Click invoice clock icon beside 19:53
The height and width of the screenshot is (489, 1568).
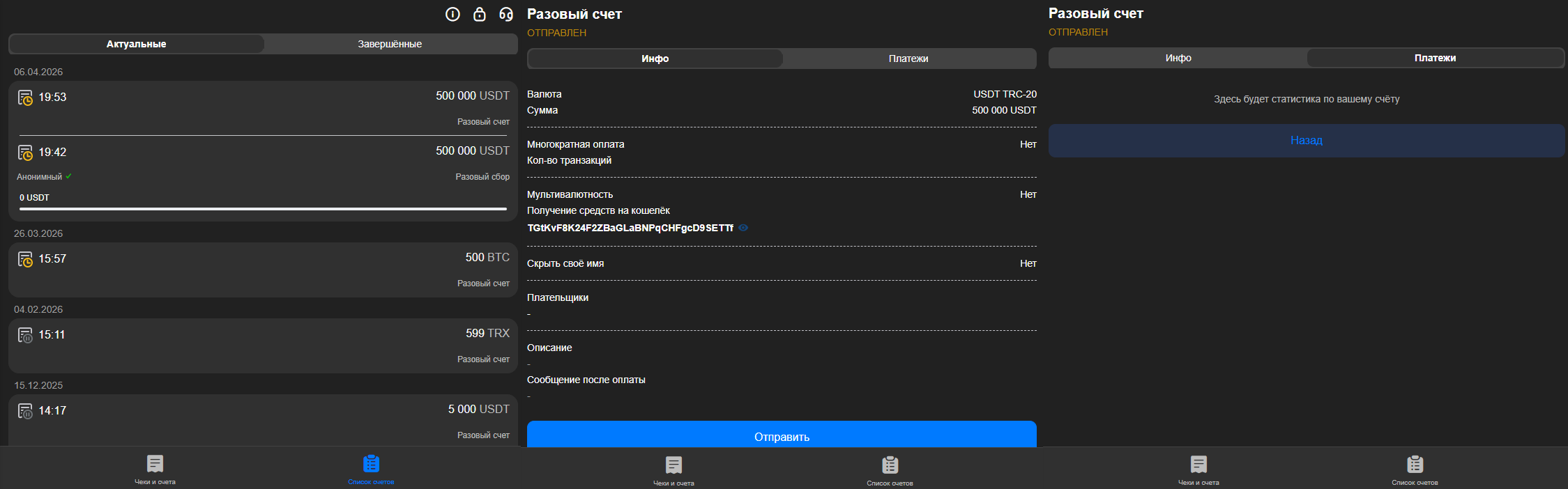click(25, 98)
